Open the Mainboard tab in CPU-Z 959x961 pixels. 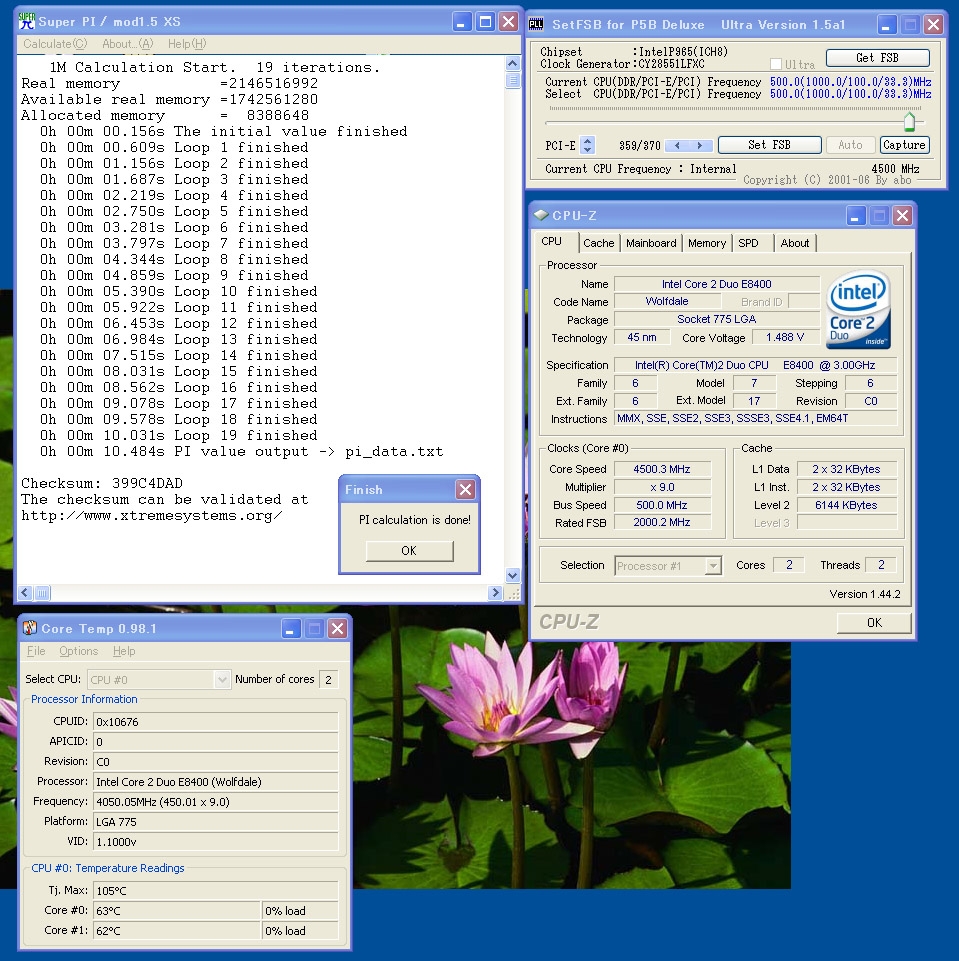(x=651, y=243)
